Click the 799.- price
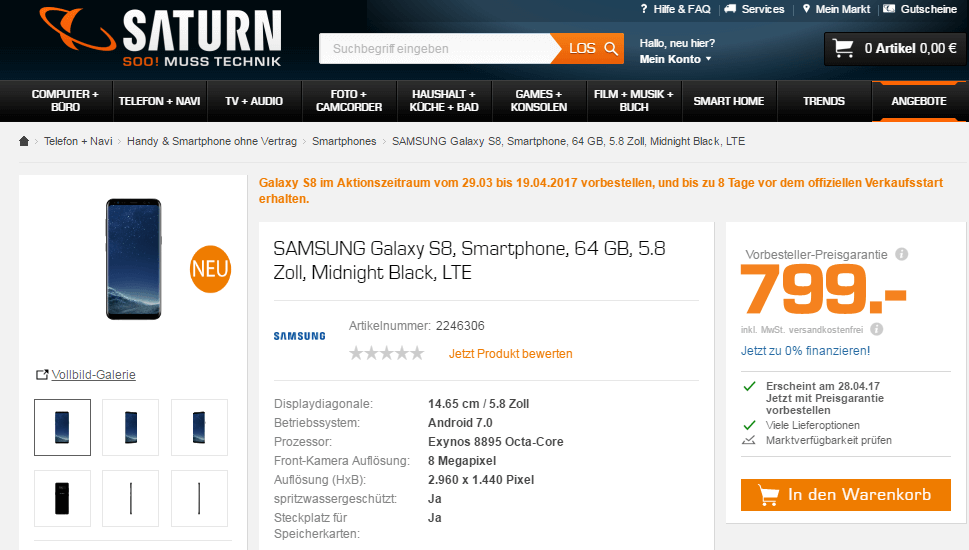This screenshot has width=969, height=550. [823, 290]
